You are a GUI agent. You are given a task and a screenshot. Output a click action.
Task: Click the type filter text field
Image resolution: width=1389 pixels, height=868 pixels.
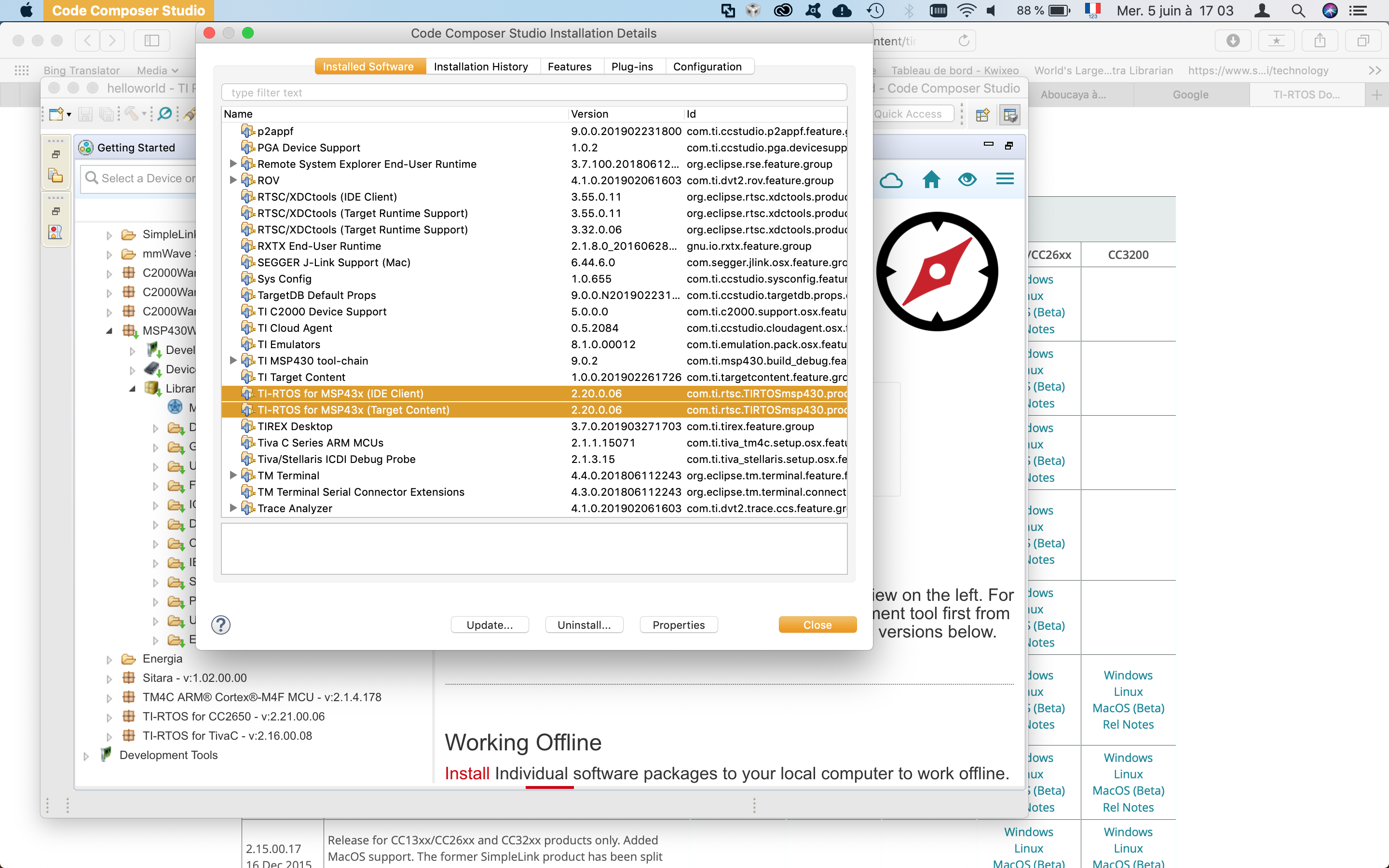tap(534, 93)
